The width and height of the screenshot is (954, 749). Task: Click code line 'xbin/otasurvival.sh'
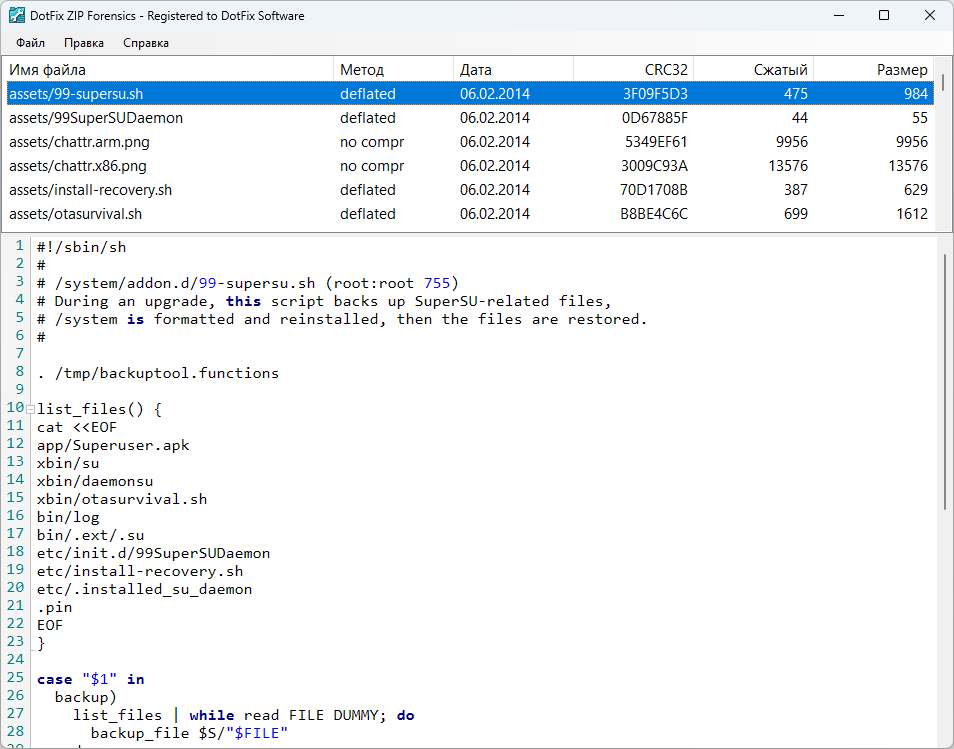(x=122, y=499)
